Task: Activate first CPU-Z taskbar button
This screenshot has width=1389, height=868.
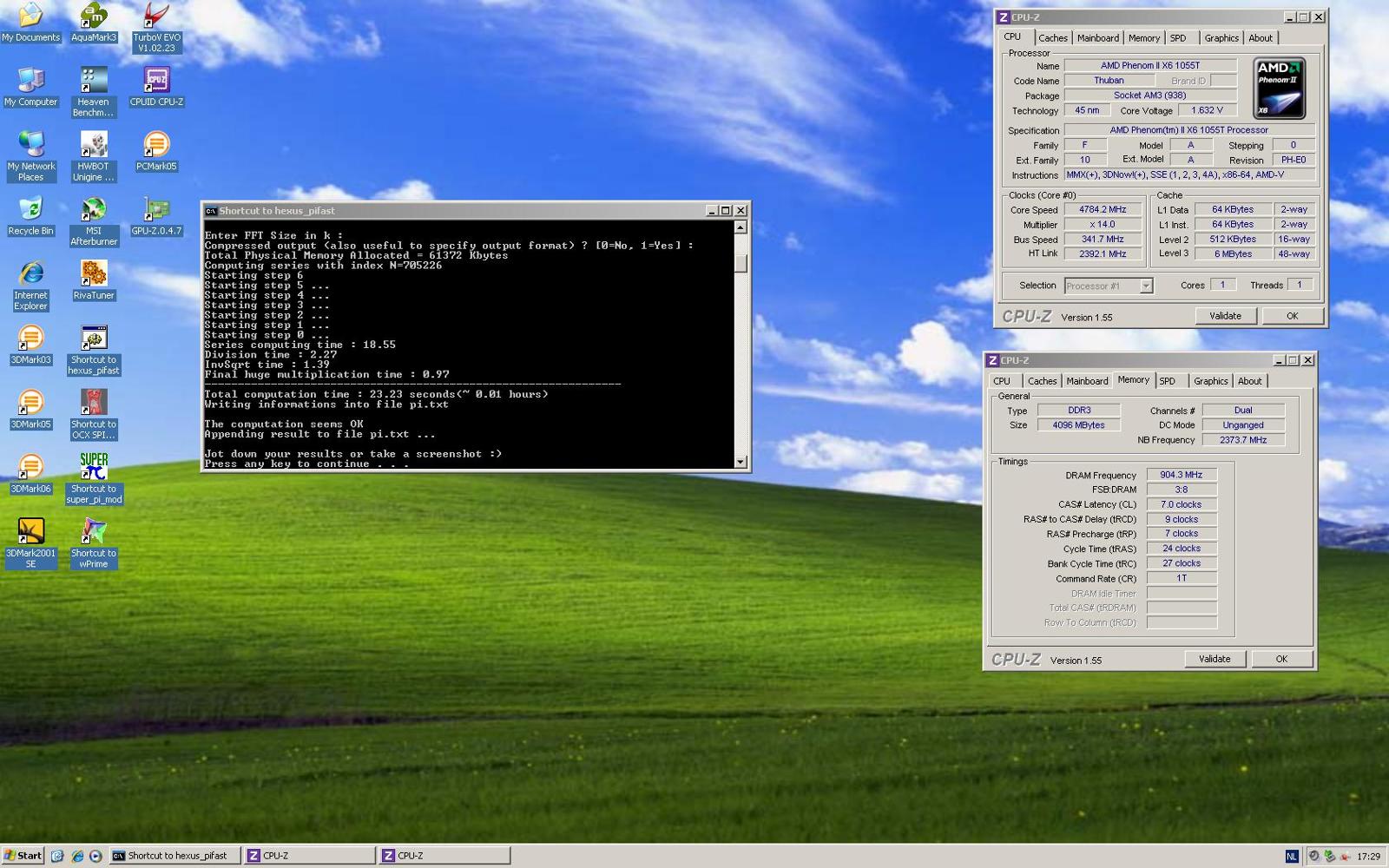Action: (x=311, y=856)
